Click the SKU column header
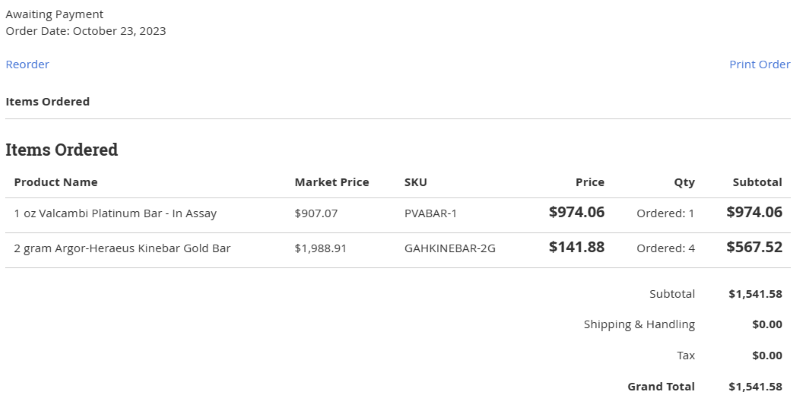 coord(415,182)
